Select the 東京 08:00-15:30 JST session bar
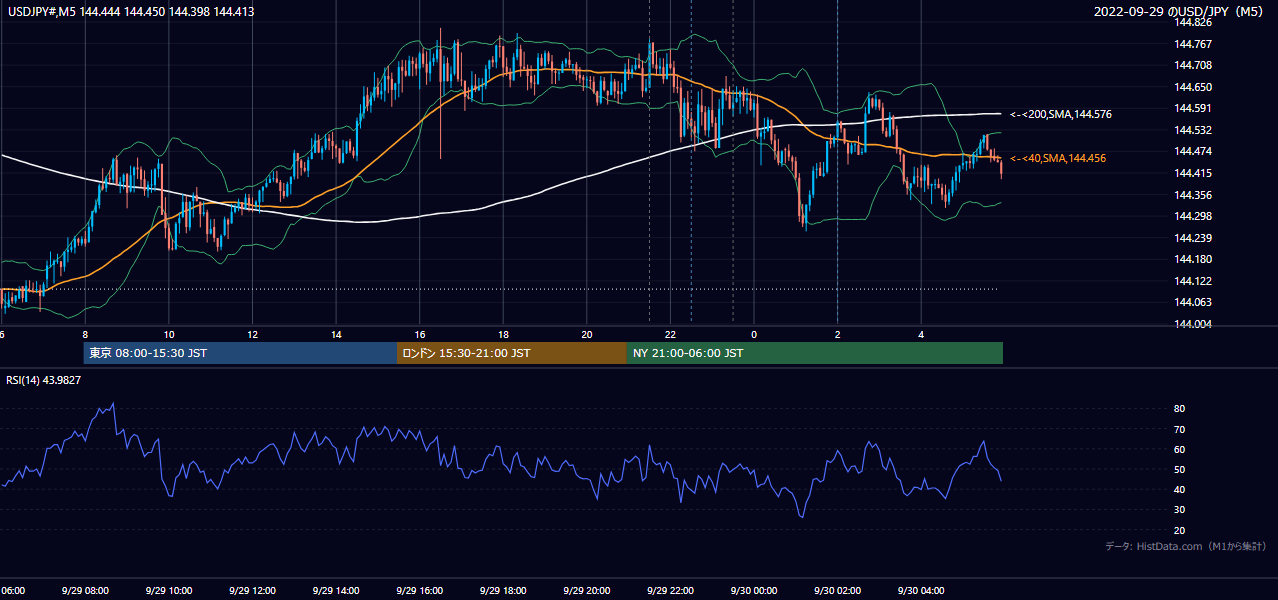The image size is (1278, 600). point(240,353)
